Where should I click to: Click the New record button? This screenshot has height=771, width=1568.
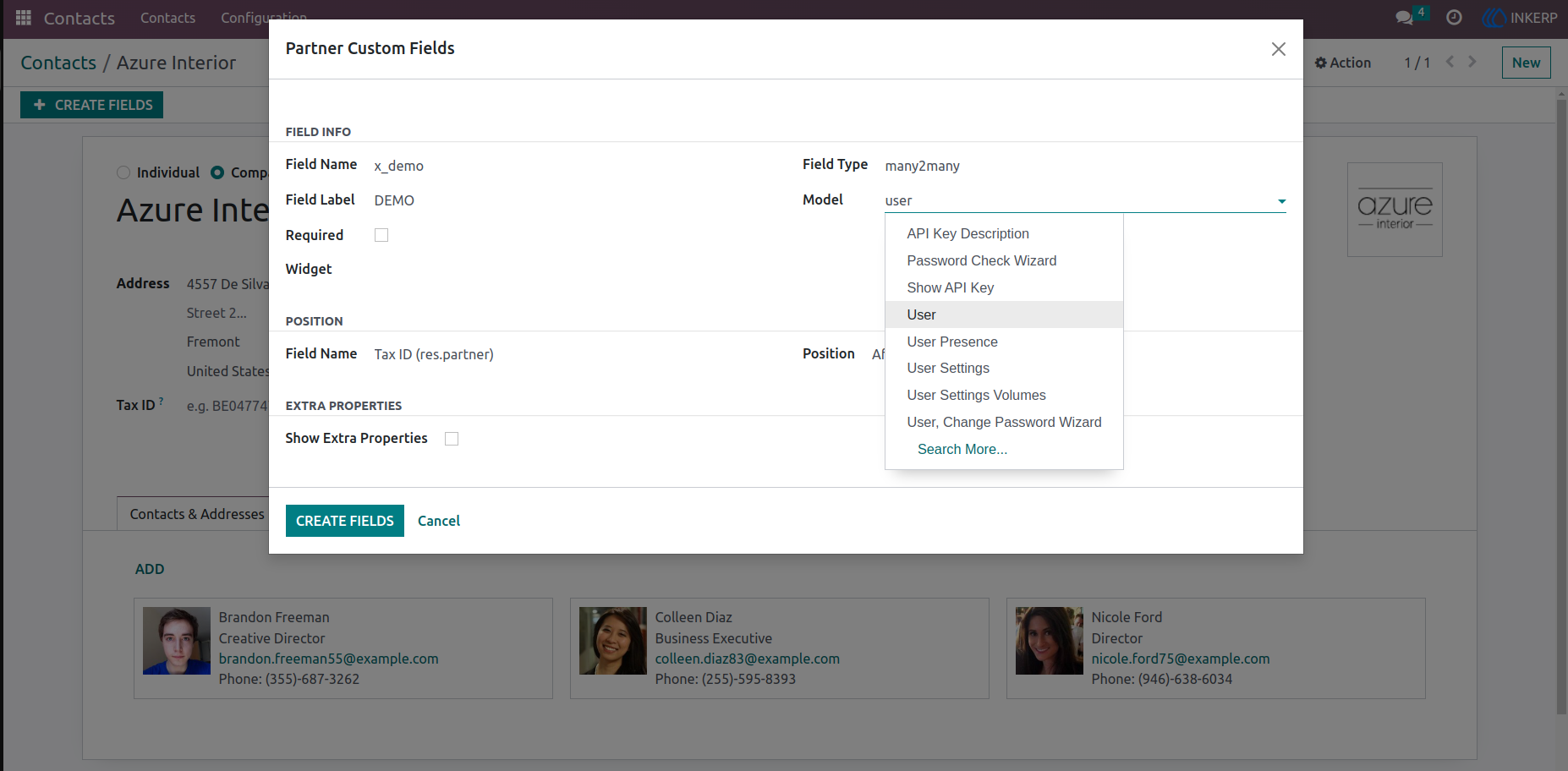click(x=1526, y=63)
